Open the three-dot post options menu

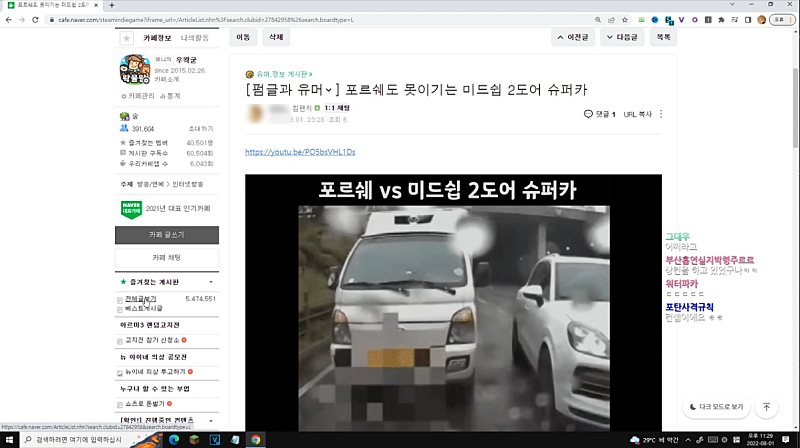click(x=661, y=114)
